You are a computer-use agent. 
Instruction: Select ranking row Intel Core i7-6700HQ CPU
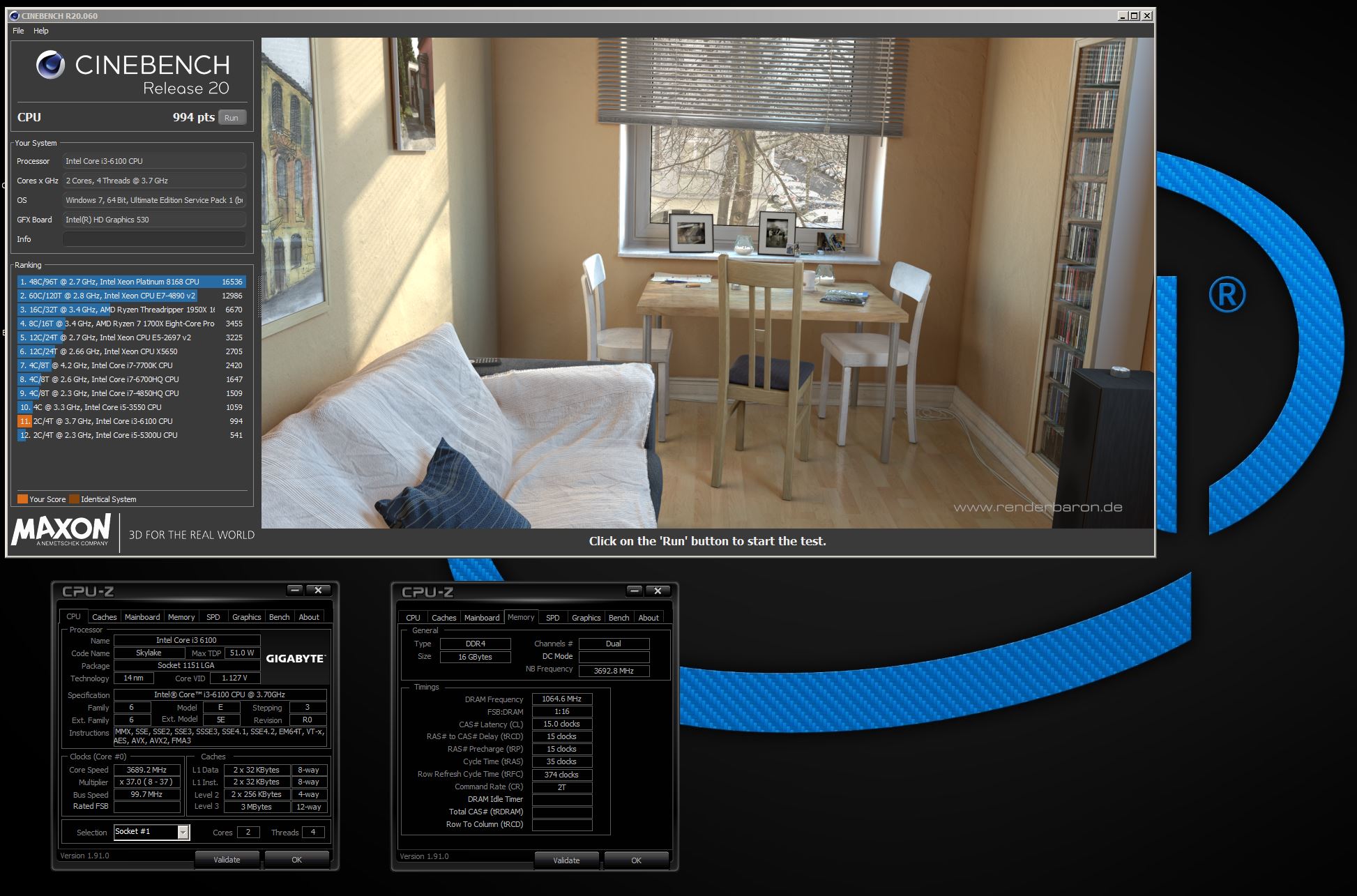(x=131, y=379)
